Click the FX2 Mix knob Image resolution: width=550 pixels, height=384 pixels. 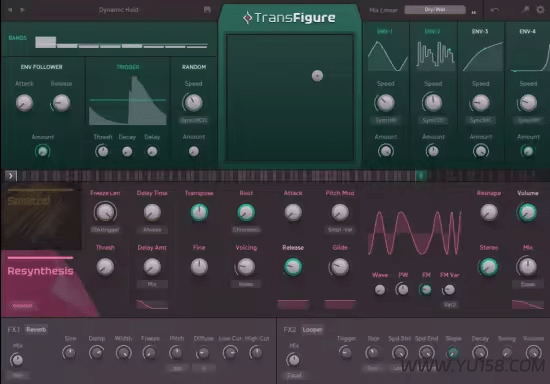[293, 360]
